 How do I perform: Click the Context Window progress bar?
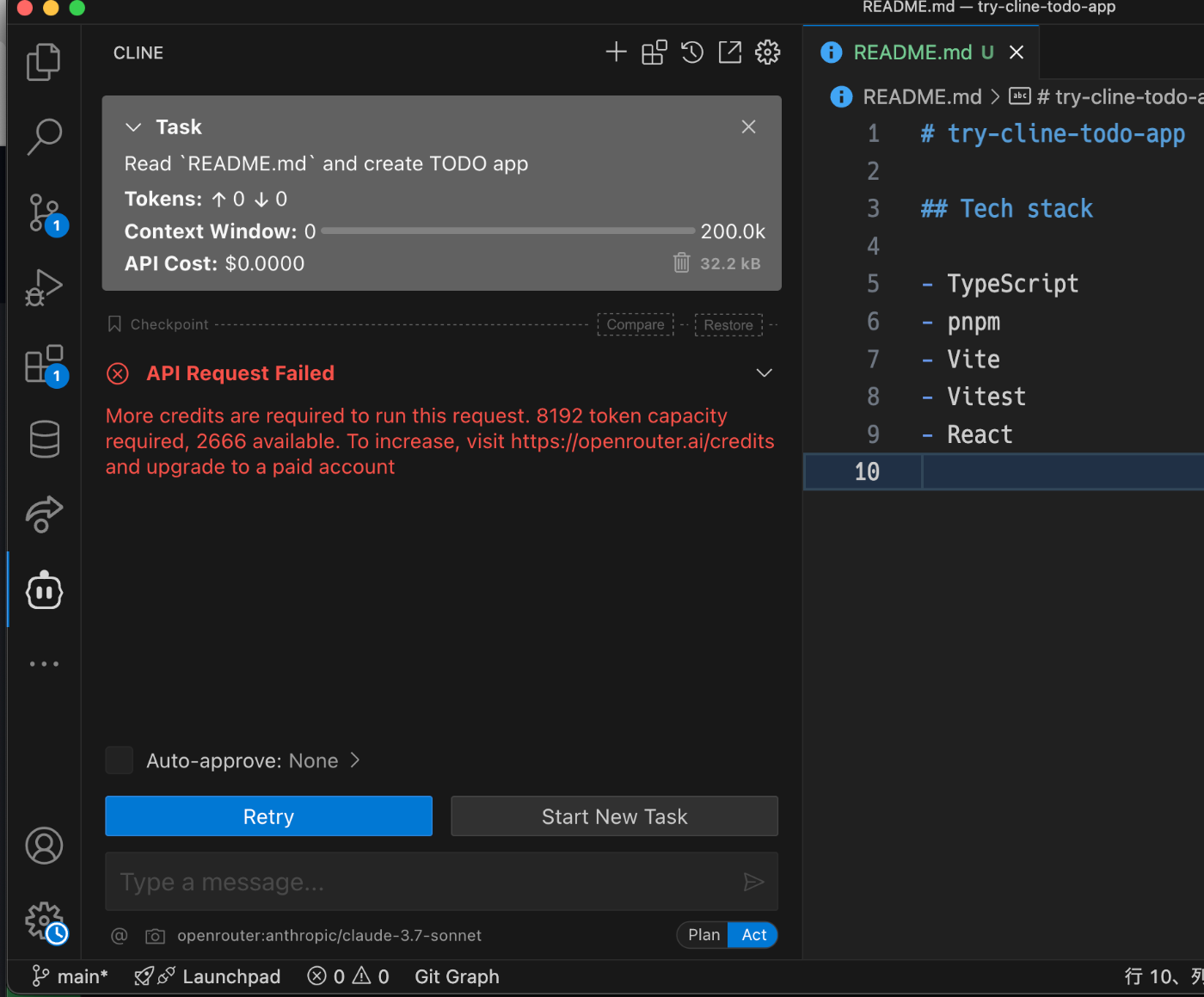pos(507,231)
